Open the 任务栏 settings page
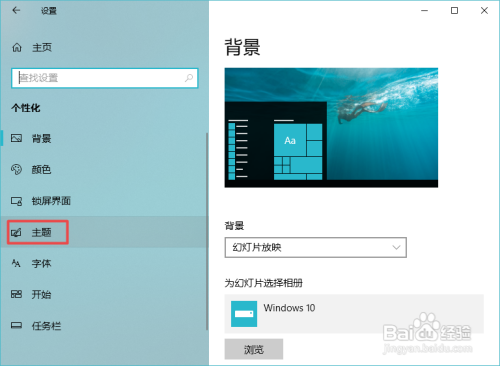 tap(103, 325)
